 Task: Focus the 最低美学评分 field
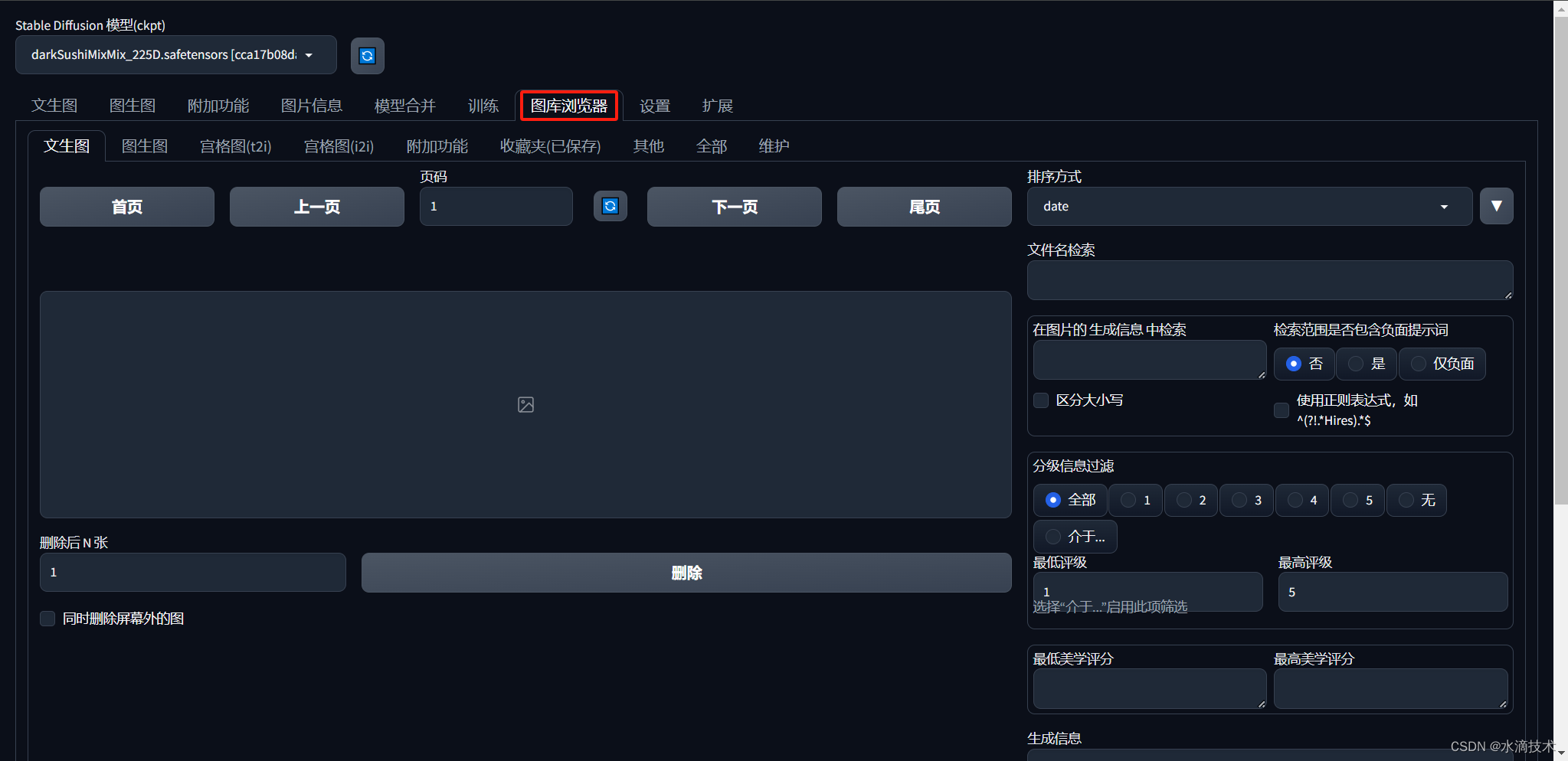click(x=1150, y=688)
